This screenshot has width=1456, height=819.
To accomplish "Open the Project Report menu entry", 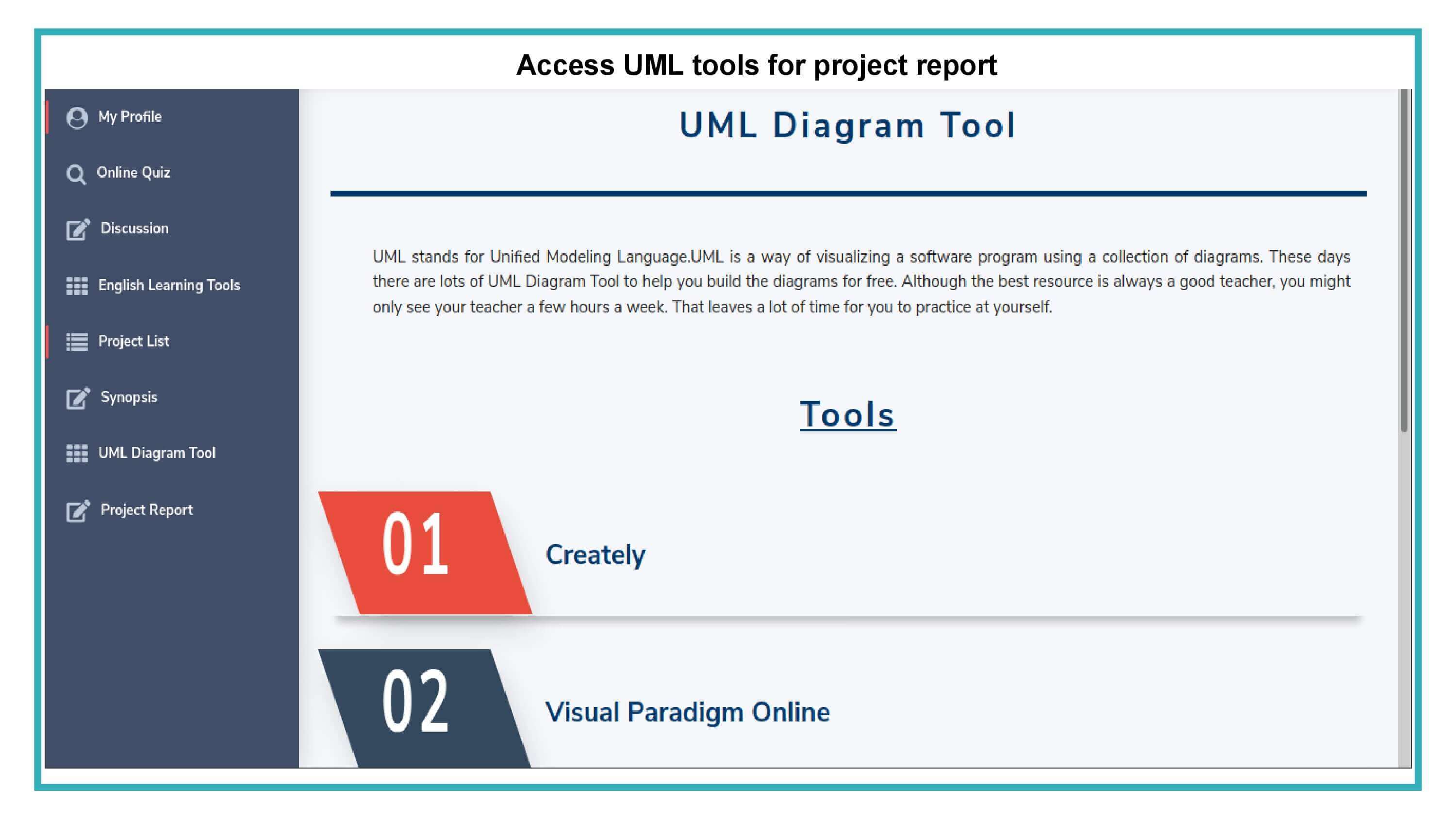I will pos(147,510).
